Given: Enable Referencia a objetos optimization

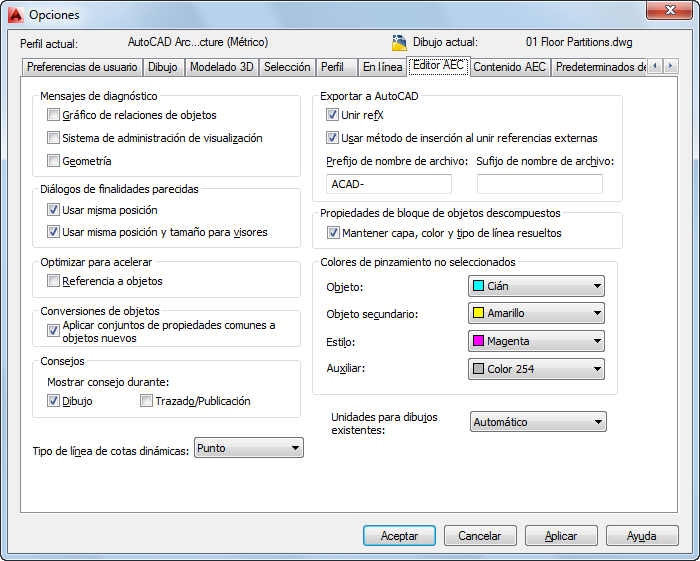Looking at the screenshot, I should (53, 281).
